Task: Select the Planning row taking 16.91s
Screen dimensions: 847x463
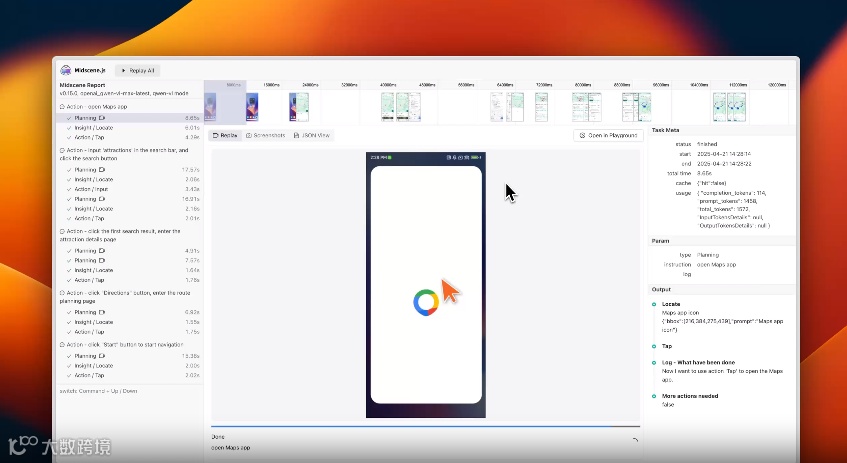Action: tap(130, 199)
